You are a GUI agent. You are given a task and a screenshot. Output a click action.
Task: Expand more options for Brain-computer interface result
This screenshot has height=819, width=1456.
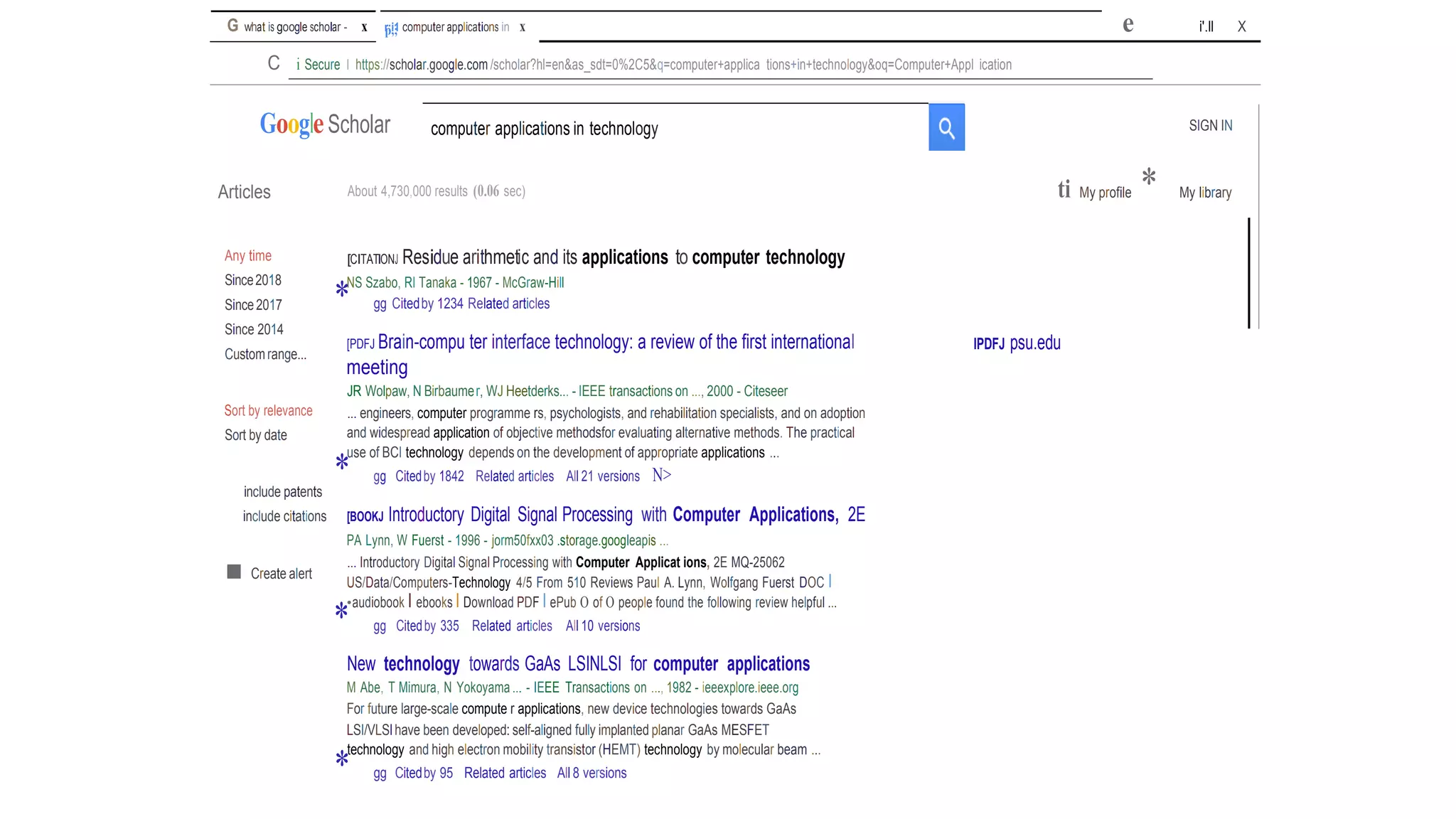[662, 475]
